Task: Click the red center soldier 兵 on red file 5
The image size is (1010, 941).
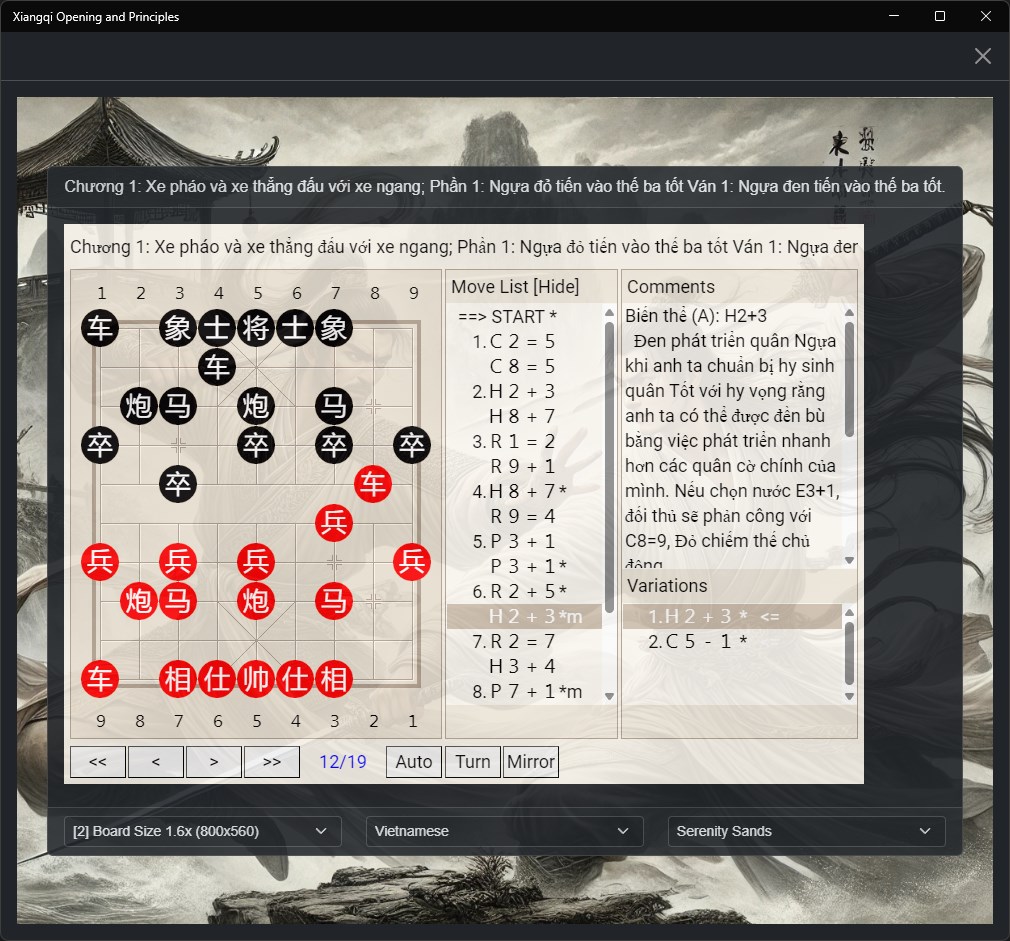Action: [x=256, y=562]
